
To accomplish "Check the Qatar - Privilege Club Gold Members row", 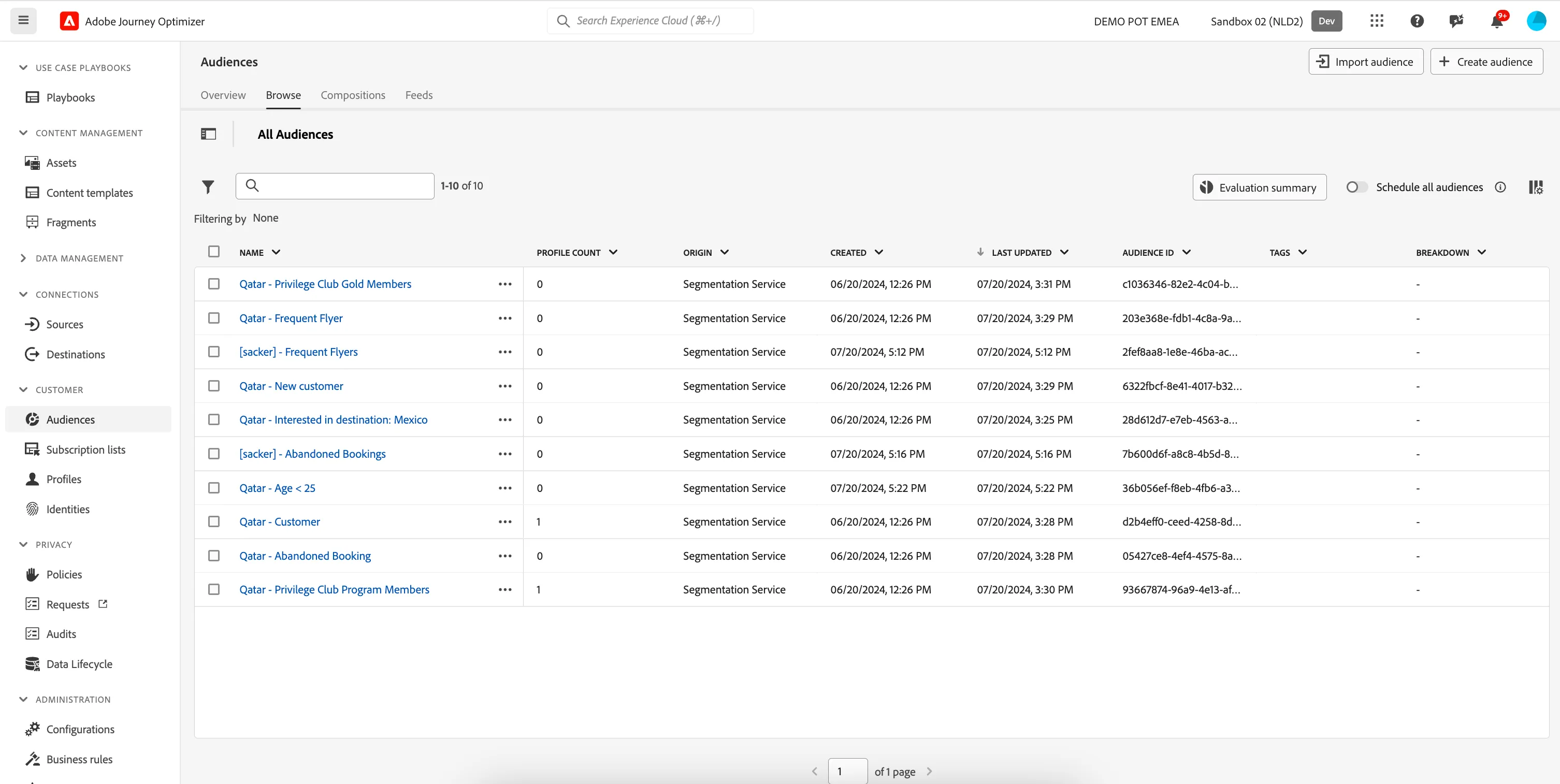I will point(214,283).
